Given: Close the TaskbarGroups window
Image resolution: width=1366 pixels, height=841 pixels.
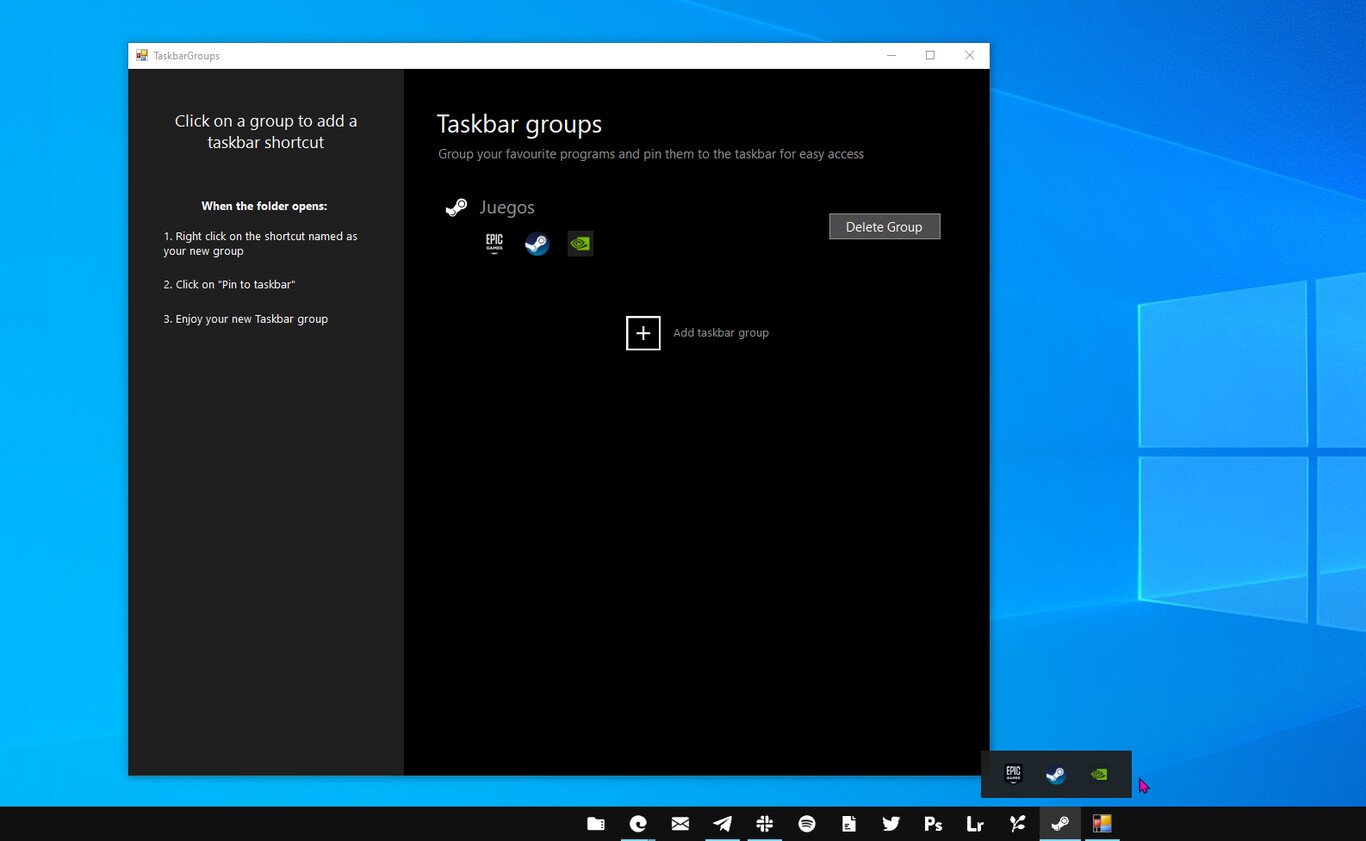Looking at the screenshot, I should click(969, 56).
